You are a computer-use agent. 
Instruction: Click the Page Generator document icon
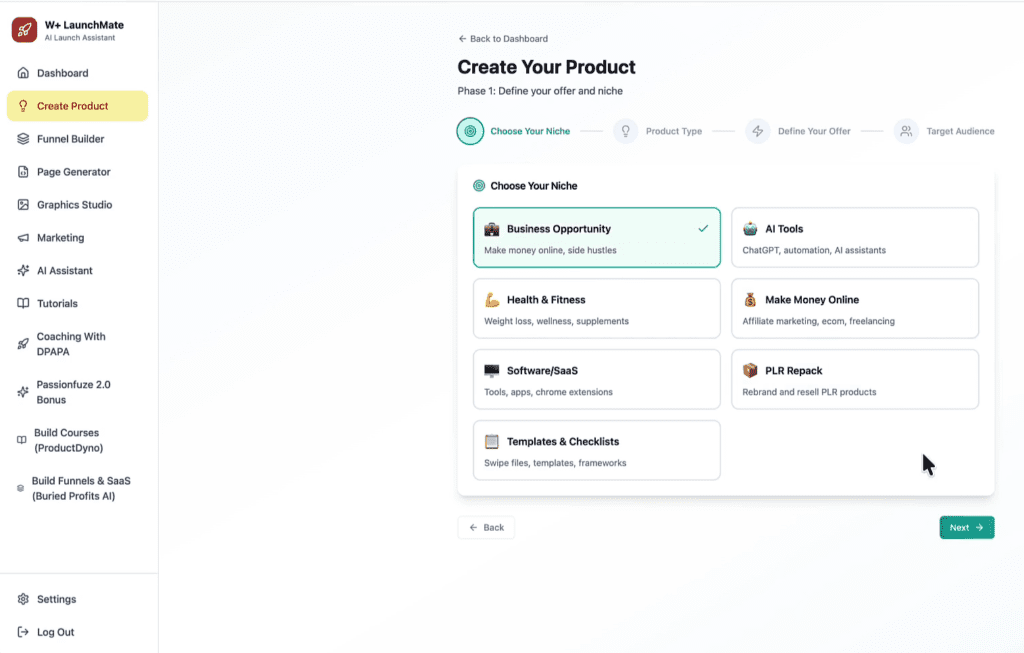coord(23,172)
